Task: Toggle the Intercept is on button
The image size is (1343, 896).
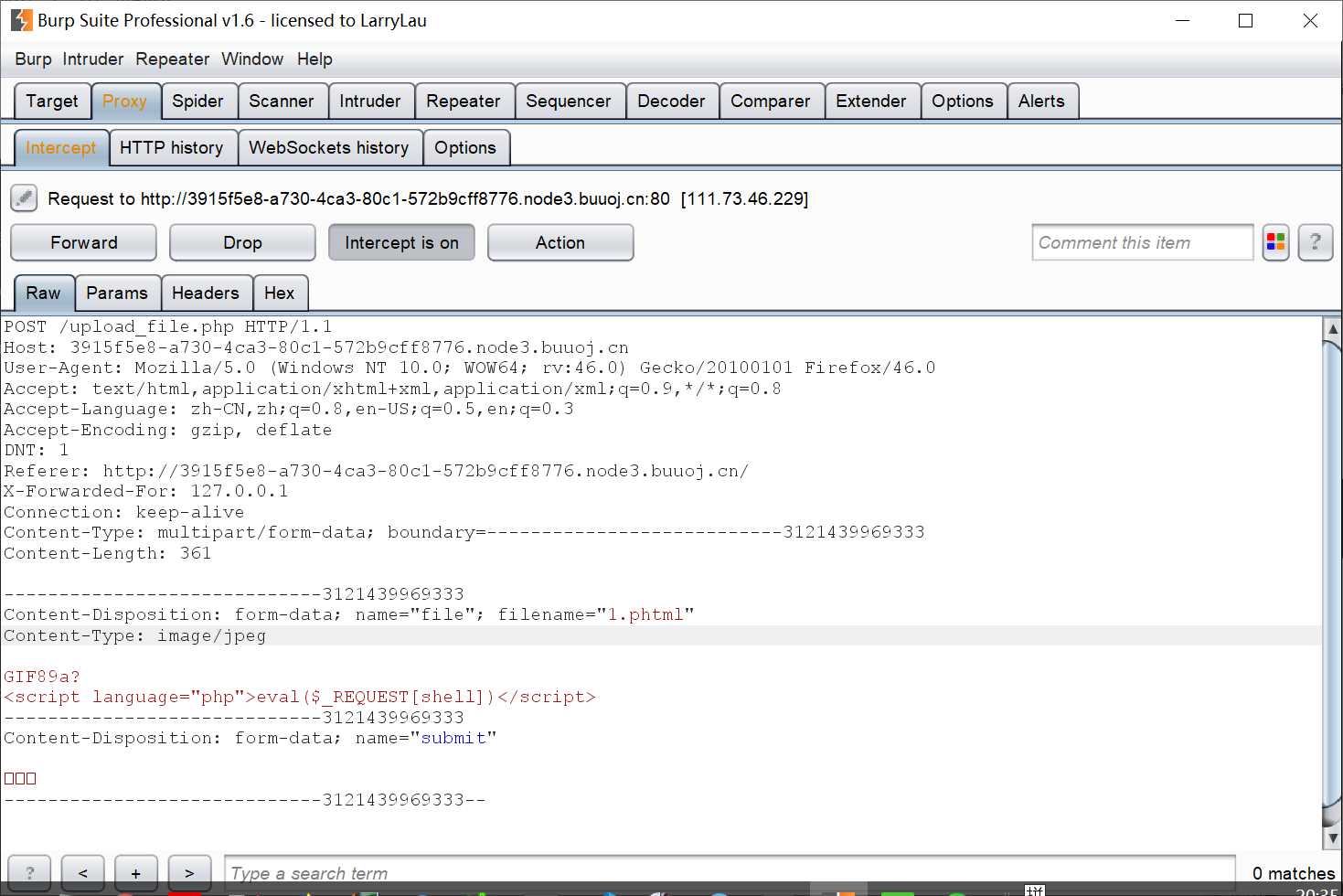Action: (401, 242)
